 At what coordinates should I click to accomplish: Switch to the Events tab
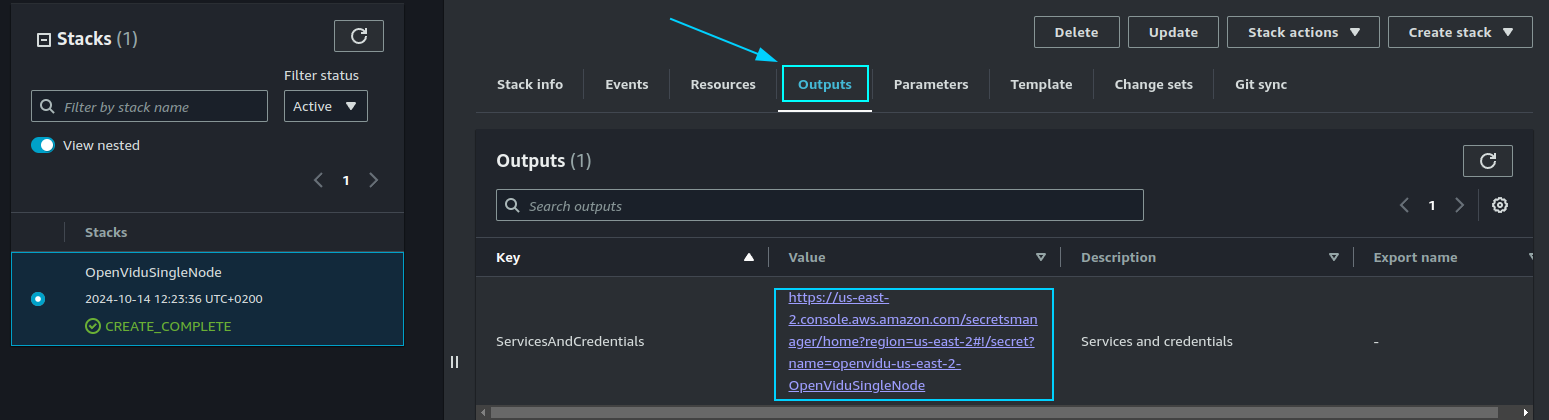(x=626, y=84)
